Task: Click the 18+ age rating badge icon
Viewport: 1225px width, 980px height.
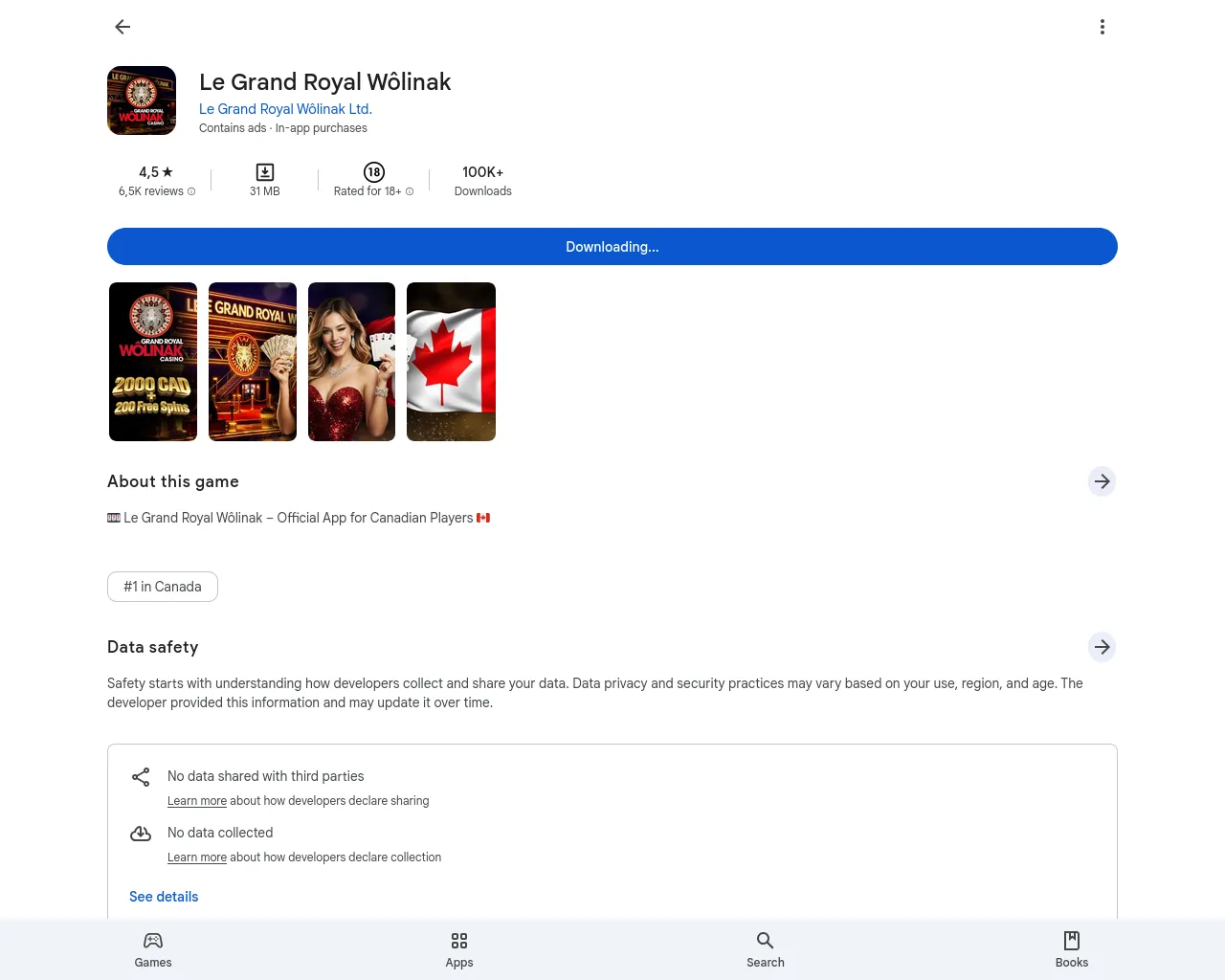Action: click(374, 172)
